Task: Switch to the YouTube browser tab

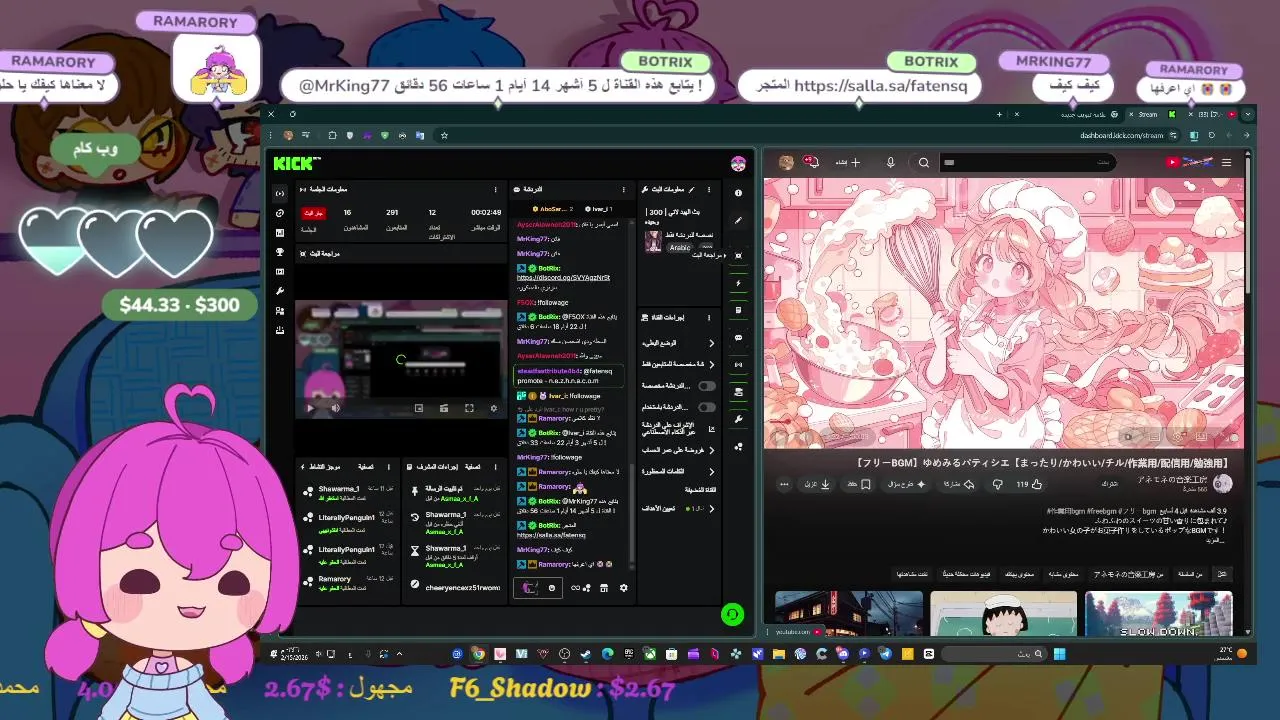Action: click(x=1212, y=115)
